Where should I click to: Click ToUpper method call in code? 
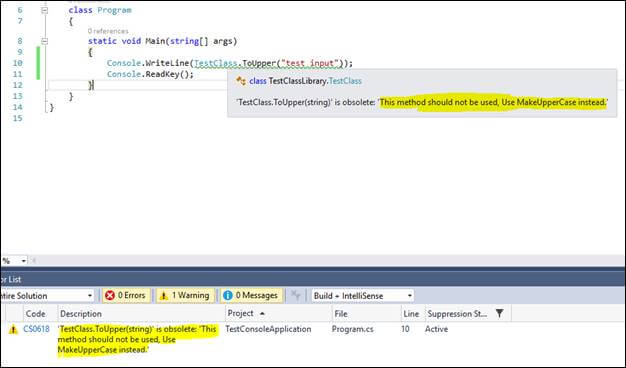(x=259, y=63)
